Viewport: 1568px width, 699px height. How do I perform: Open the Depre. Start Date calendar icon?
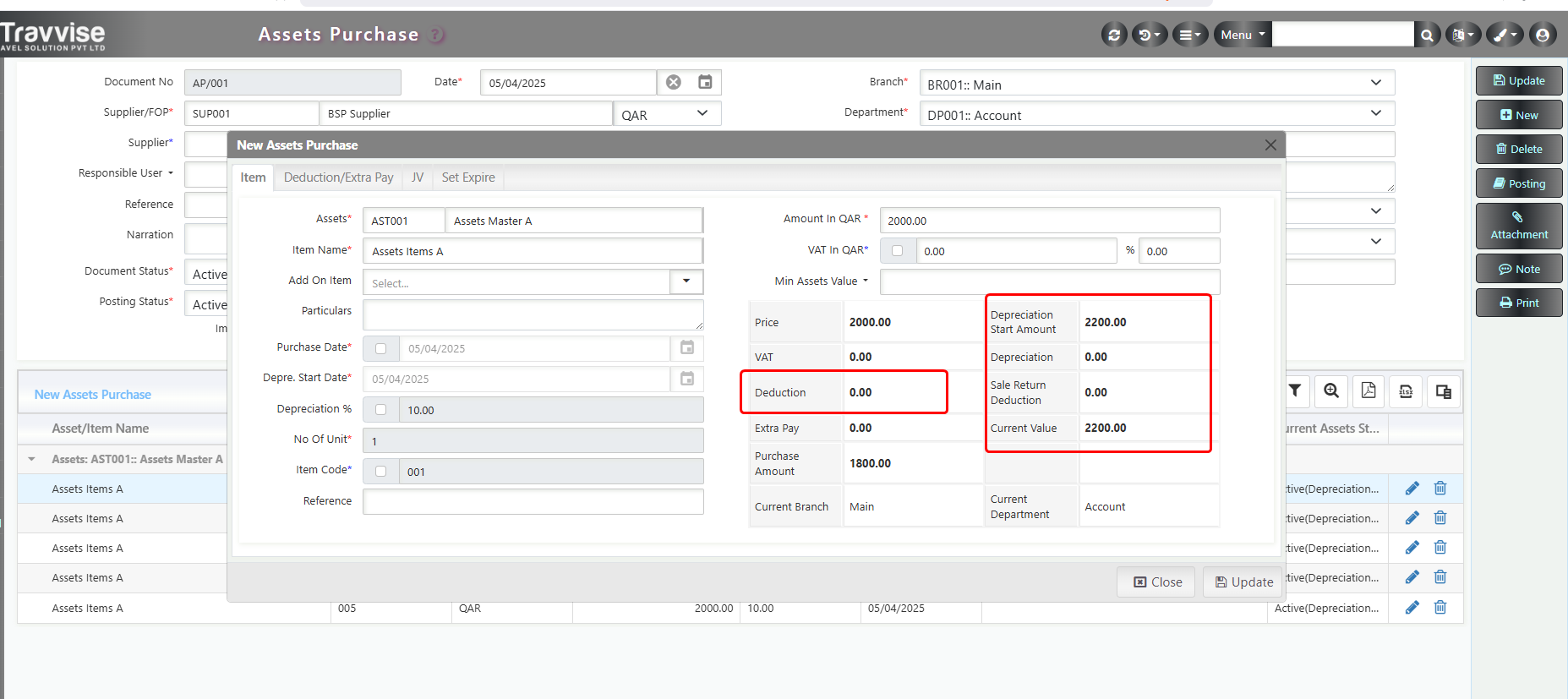[687, 379]
